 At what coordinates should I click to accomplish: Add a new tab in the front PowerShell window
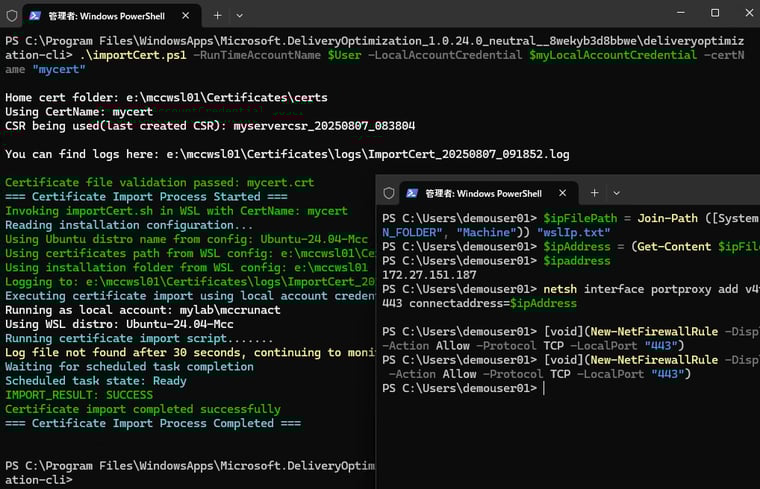click(x=594, y=193)
